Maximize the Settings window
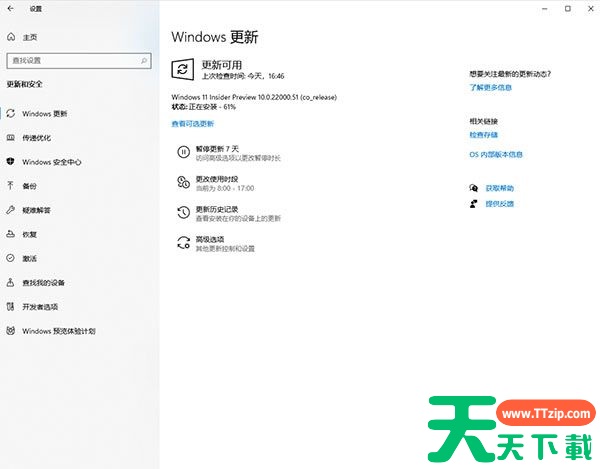The image size is (600, 469). tap(568, 8)
